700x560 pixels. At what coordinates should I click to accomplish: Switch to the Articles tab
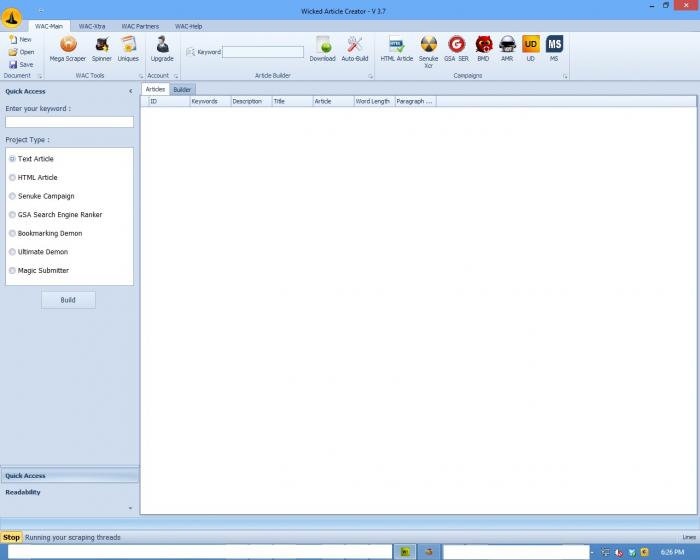tap(155, 89)
